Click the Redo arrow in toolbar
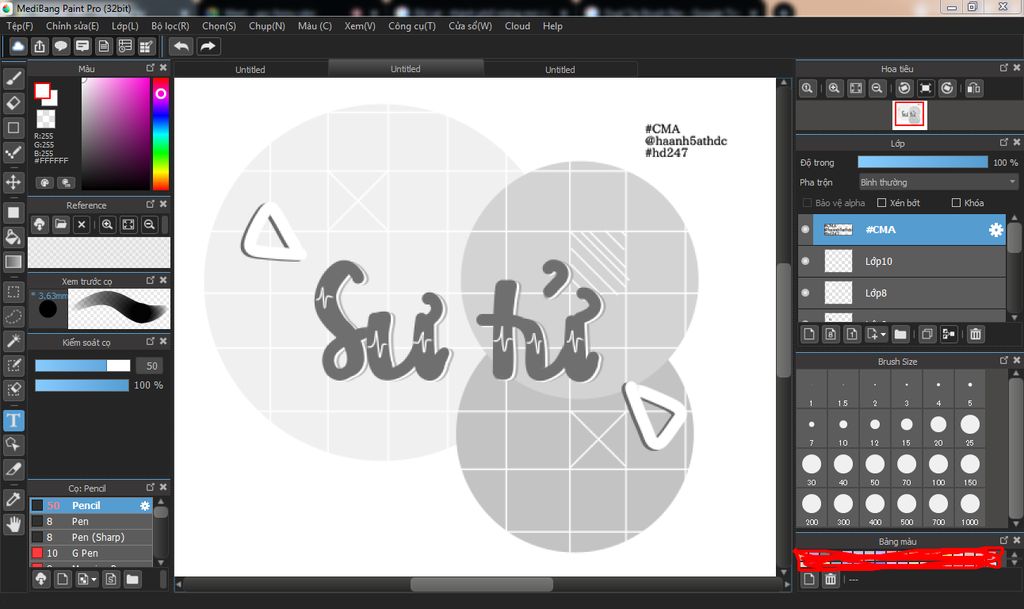1024x609 pixels. (208, 46)
